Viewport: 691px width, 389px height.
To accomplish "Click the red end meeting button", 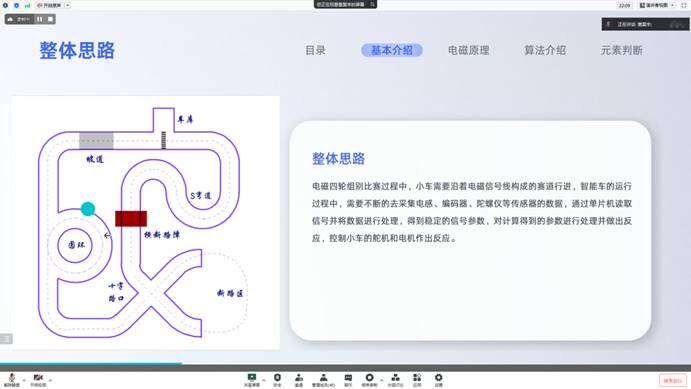I will coord(673,380).
